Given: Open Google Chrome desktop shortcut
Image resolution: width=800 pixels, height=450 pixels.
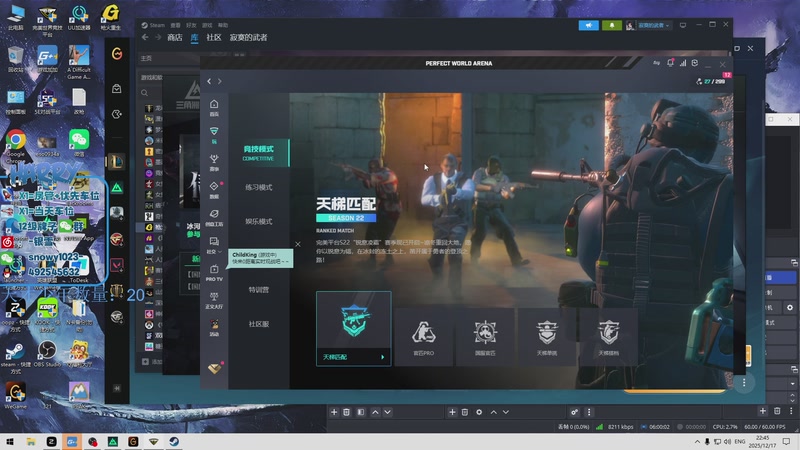Looking at the screenshot, I should [15, 145].
